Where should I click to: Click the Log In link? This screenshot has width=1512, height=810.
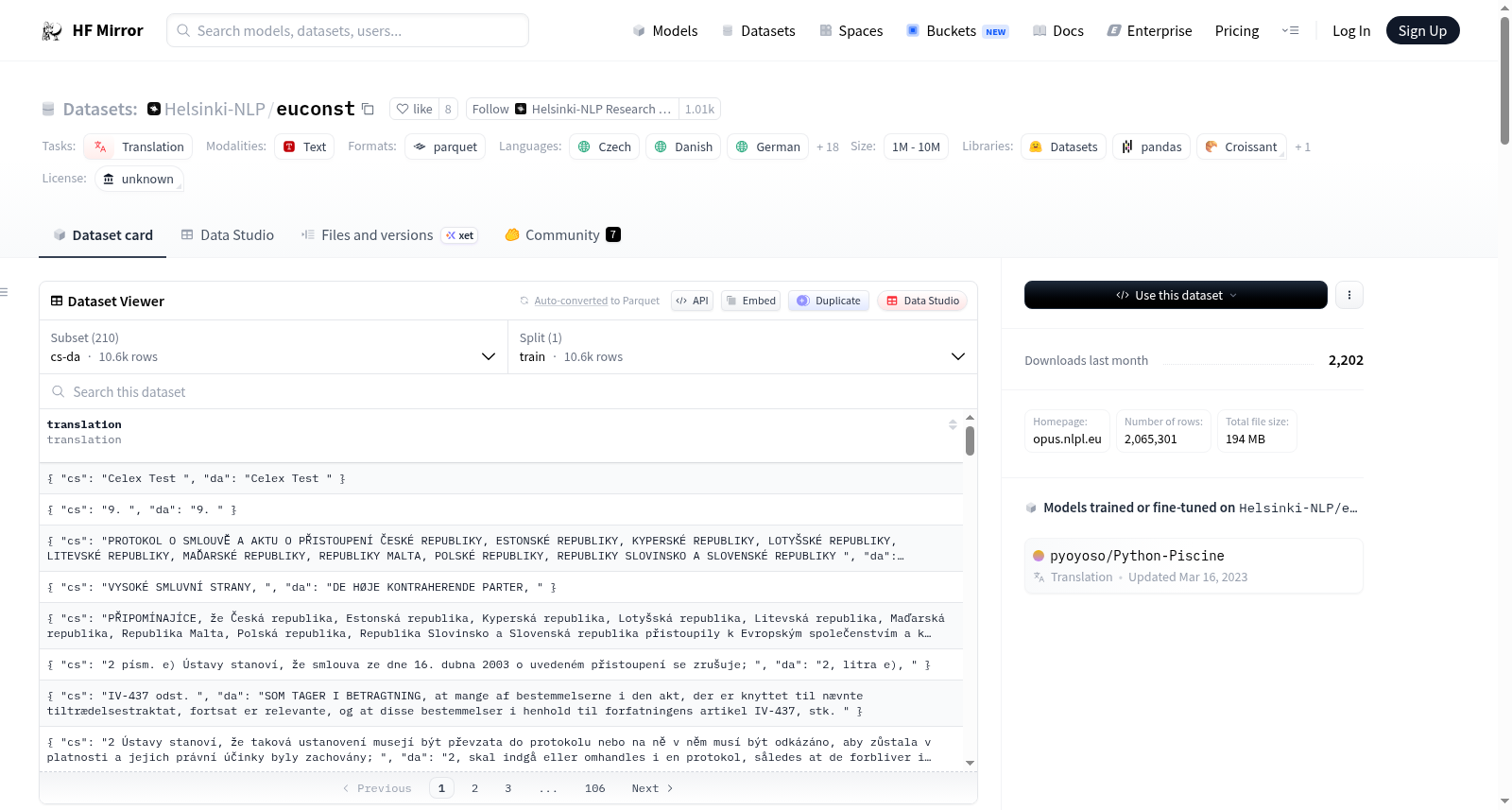(1351, 31)
